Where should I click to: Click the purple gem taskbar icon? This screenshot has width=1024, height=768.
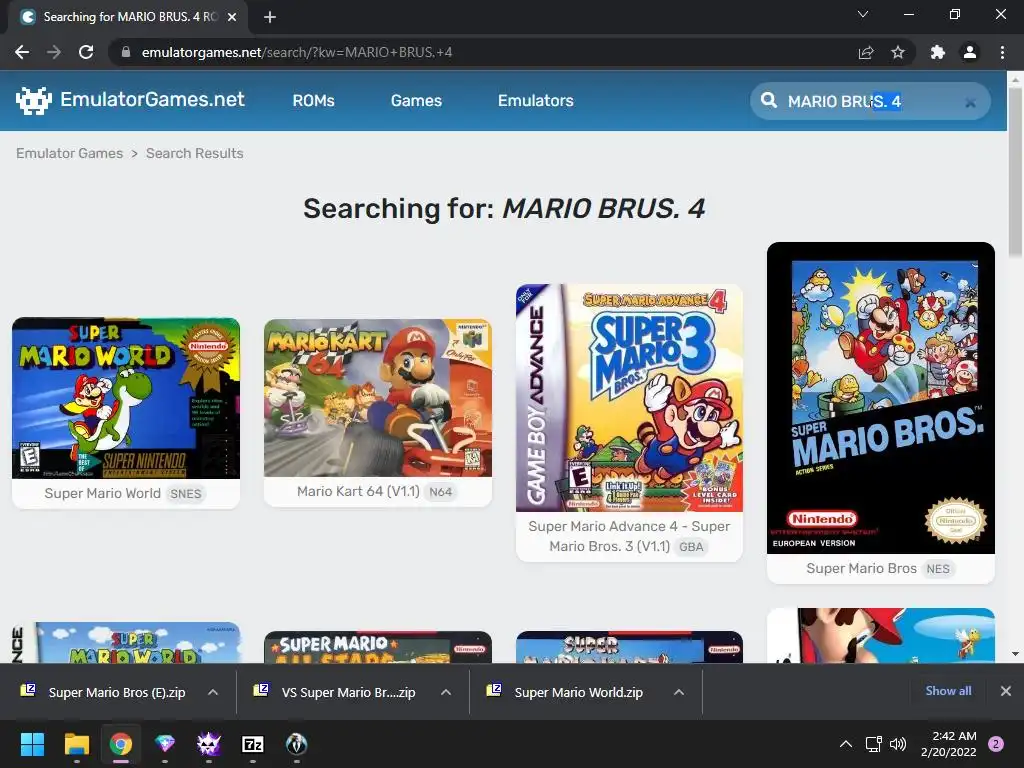tap(165, 744)
